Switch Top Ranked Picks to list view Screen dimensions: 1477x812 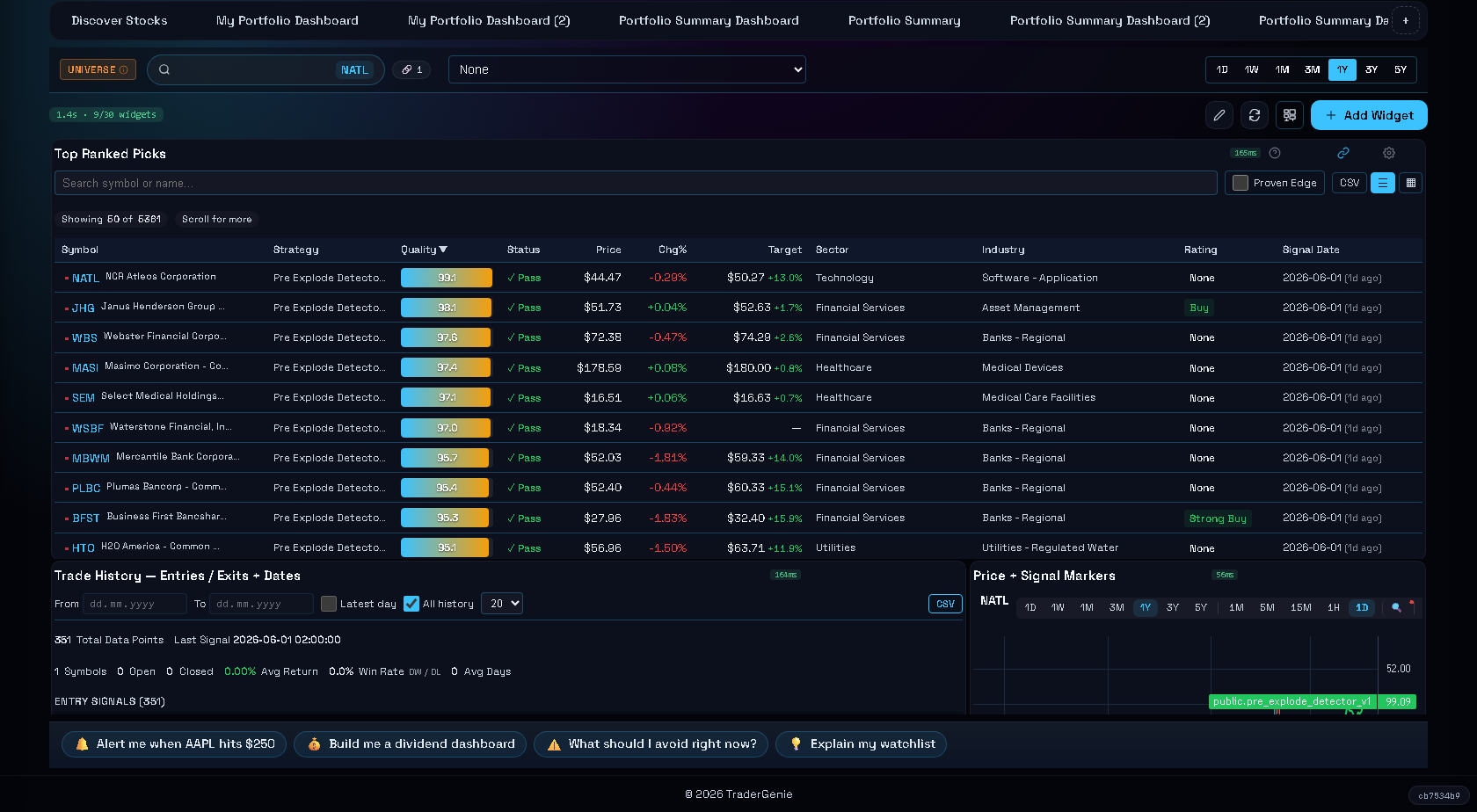[1383, 183]
